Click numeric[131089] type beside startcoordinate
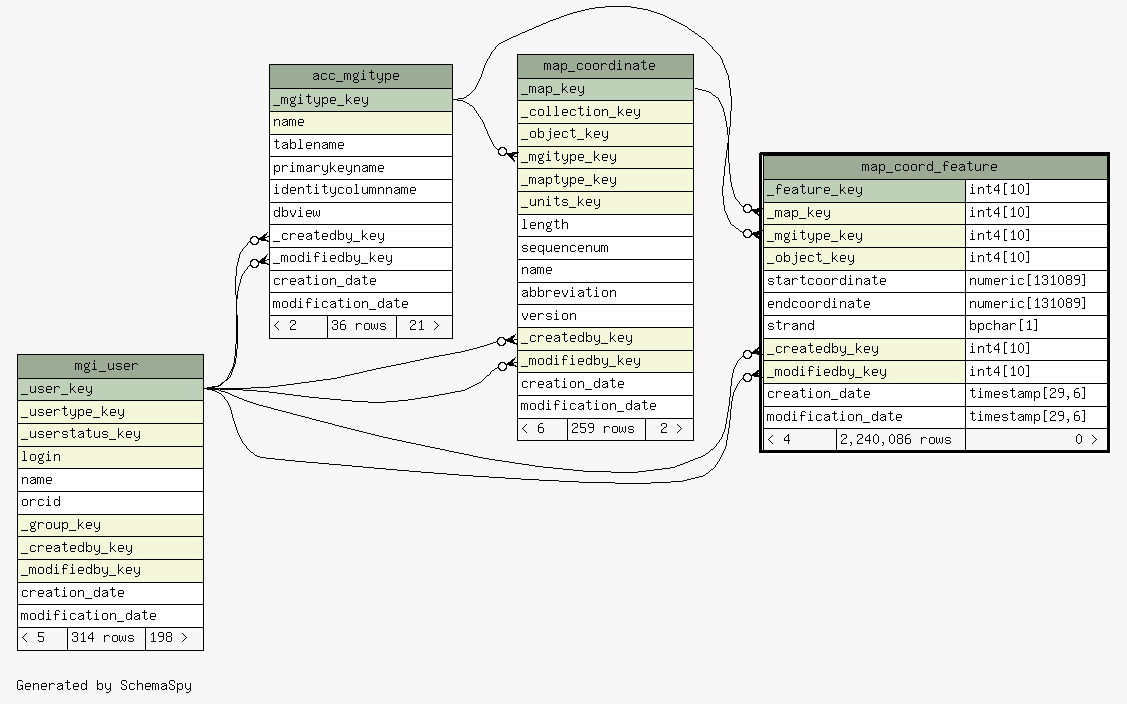The width and height of the screenshot is (1127, 704). click(1036, 281)
